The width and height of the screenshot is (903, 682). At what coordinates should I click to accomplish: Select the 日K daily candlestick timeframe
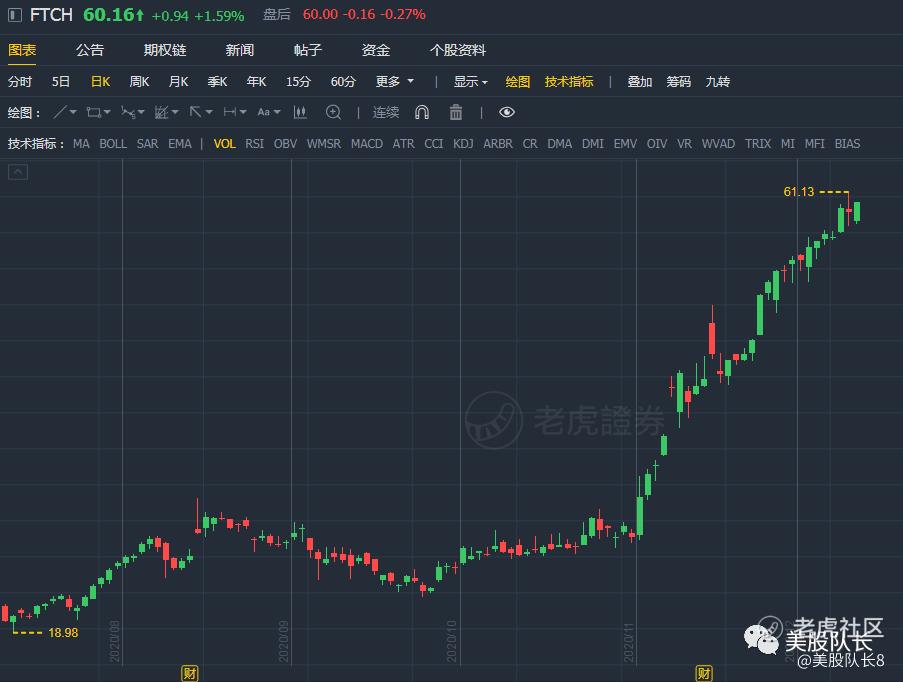pos(100,81)
